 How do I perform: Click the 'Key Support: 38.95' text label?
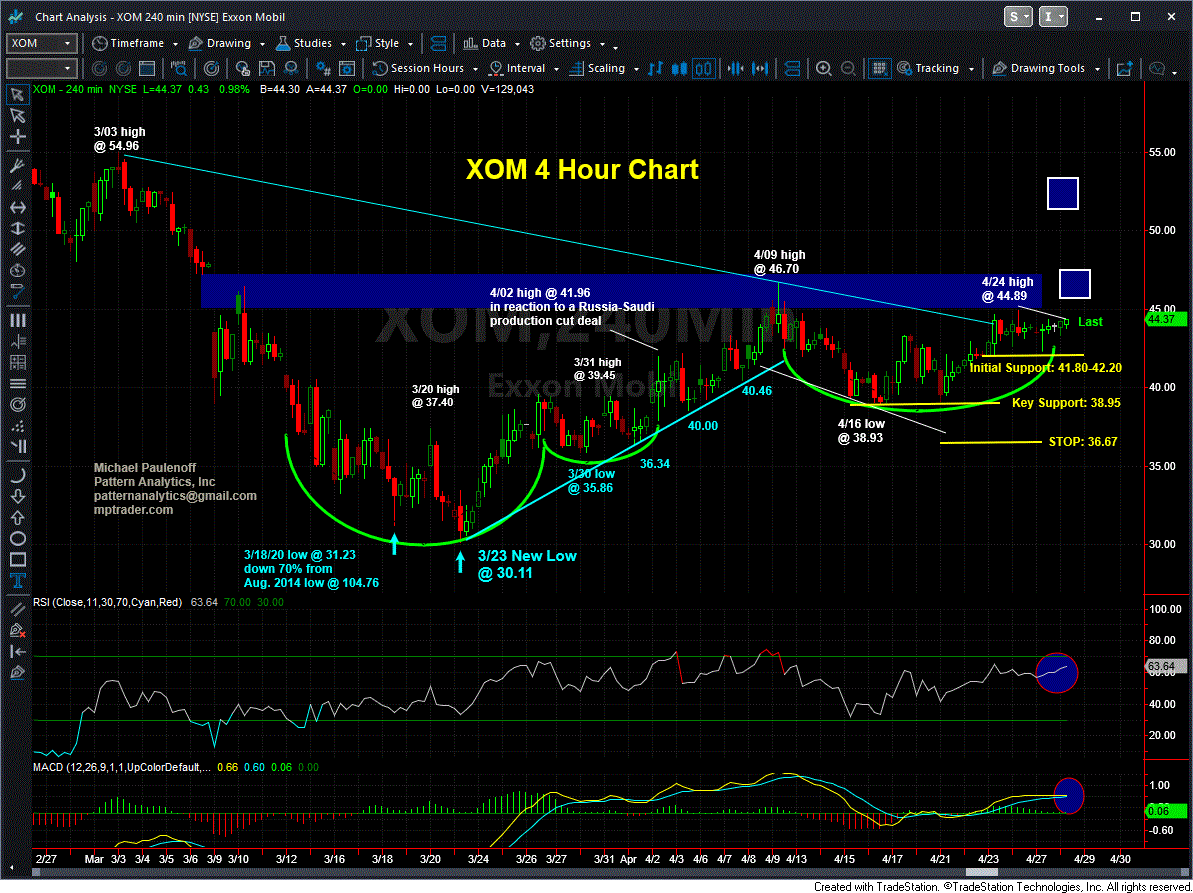click(1066, 402)
